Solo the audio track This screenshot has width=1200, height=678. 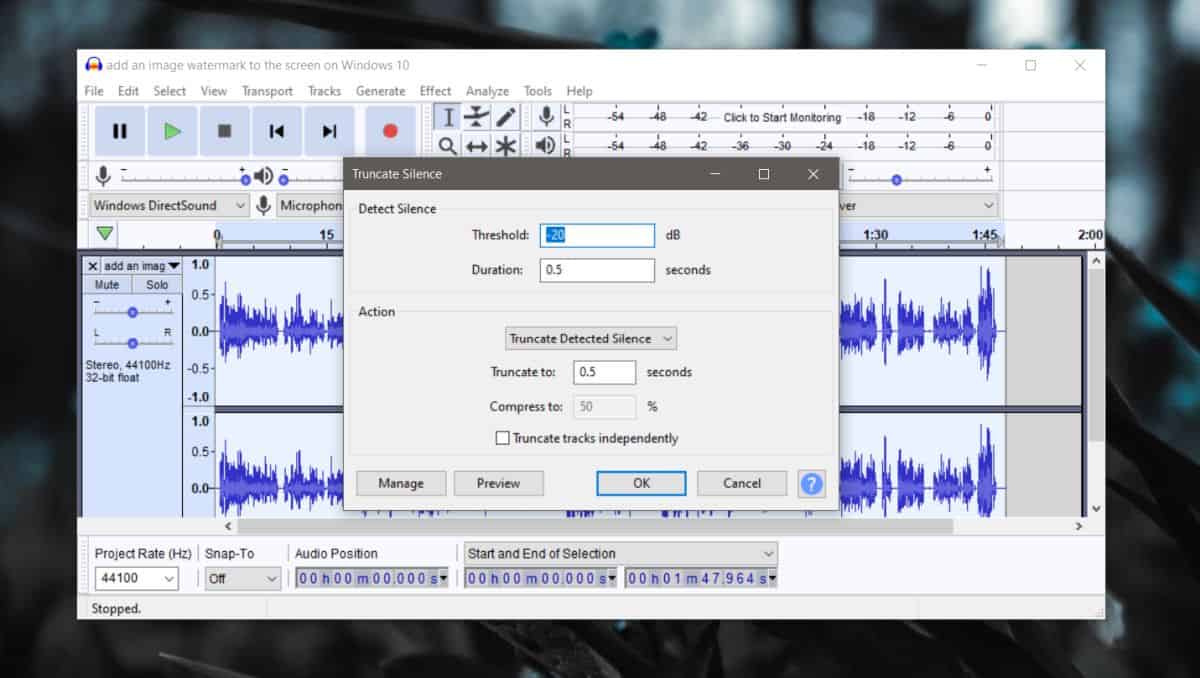[157, 285]
